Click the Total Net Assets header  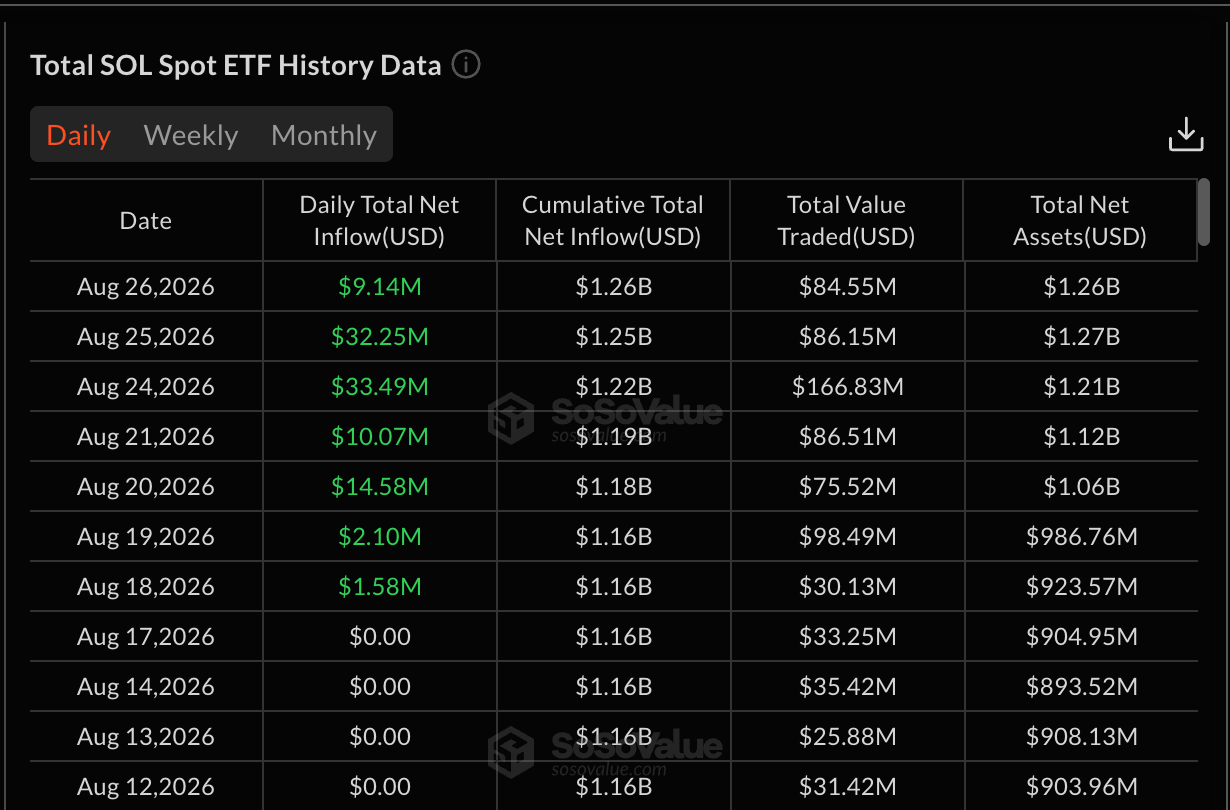point(1080,221)
